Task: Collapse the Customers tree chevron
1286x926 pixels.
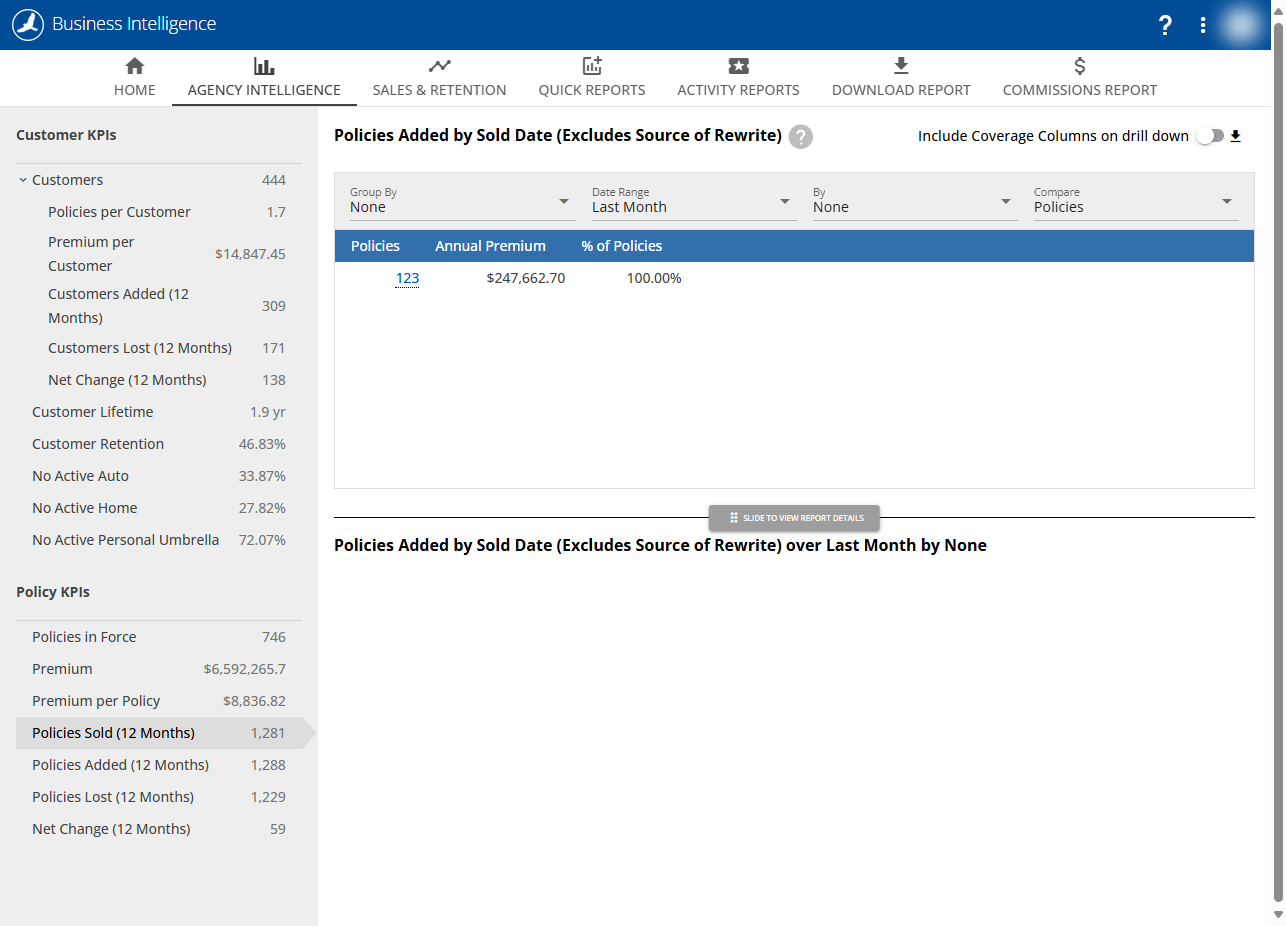Action: click(22, 180)
